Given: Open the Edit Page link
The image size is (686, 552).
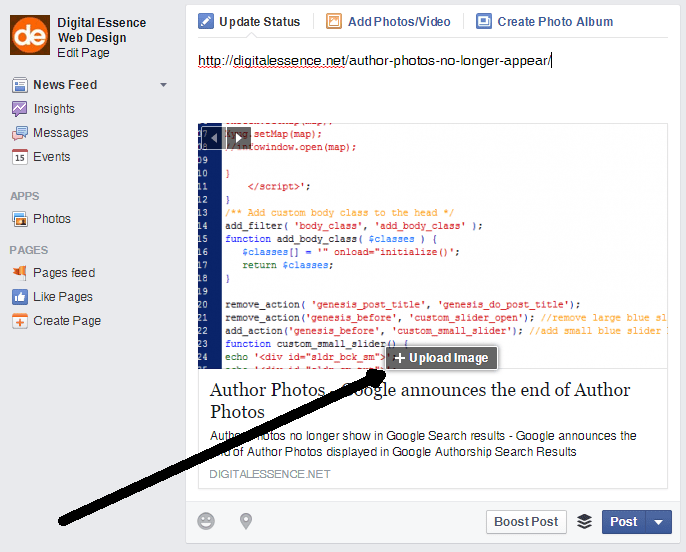Looking at the screenshot, I should pyautogui.click(x=84, y=53).
